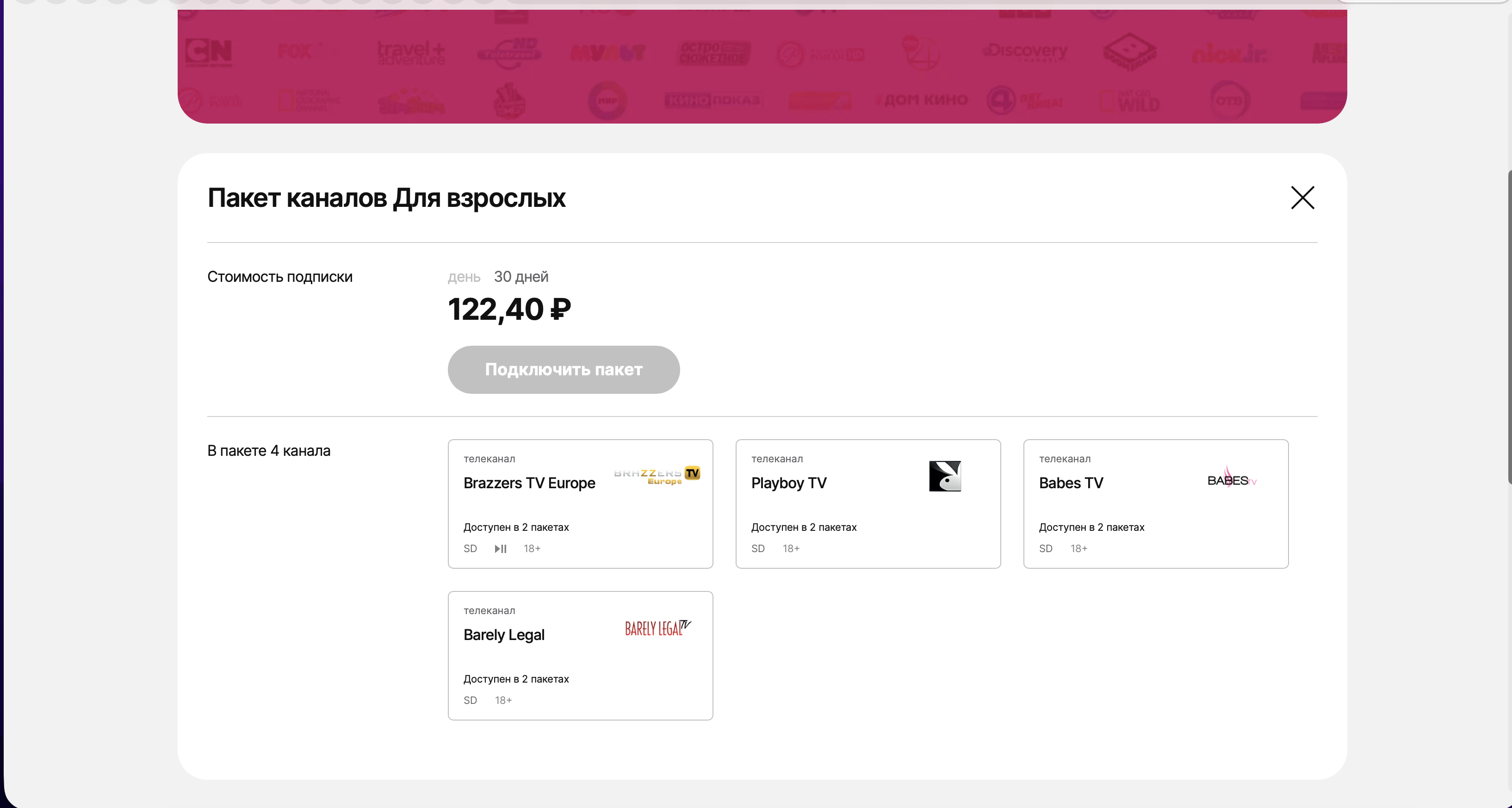The width and height of the screenshot is (1512, 808).
Task: Click Доступен в 2 пакетах on Playboy card
Action: pos(804,527)
